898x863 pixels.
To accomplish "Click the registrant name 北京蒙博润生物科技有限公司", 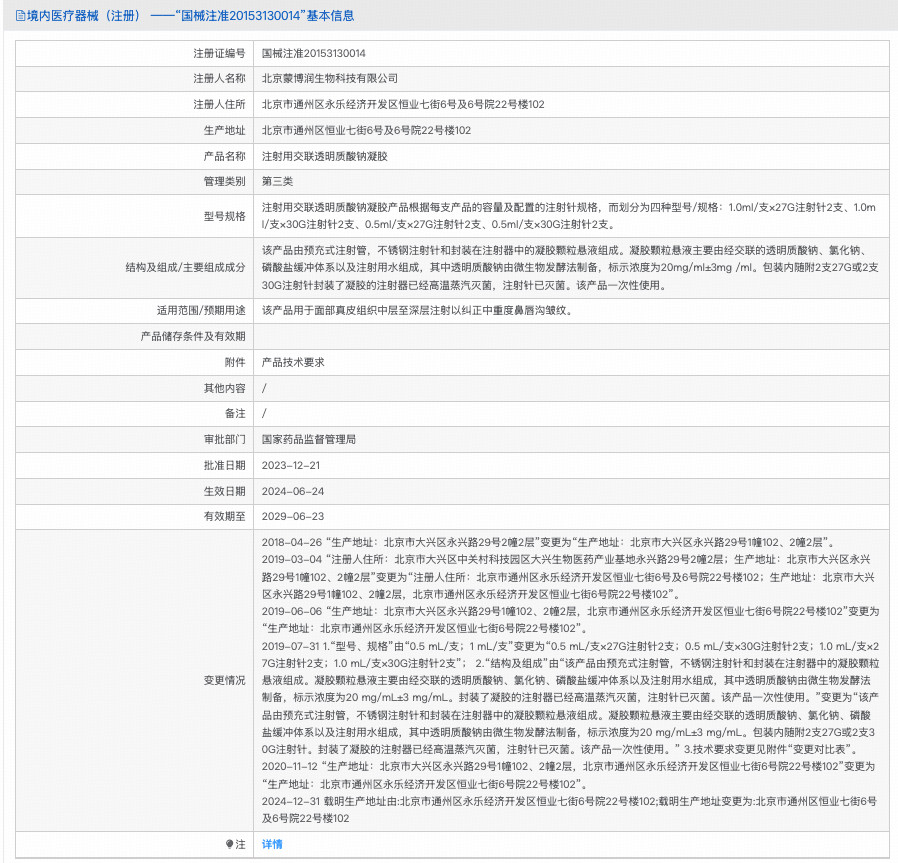I will pyautogui.click(x=329, y=78).
